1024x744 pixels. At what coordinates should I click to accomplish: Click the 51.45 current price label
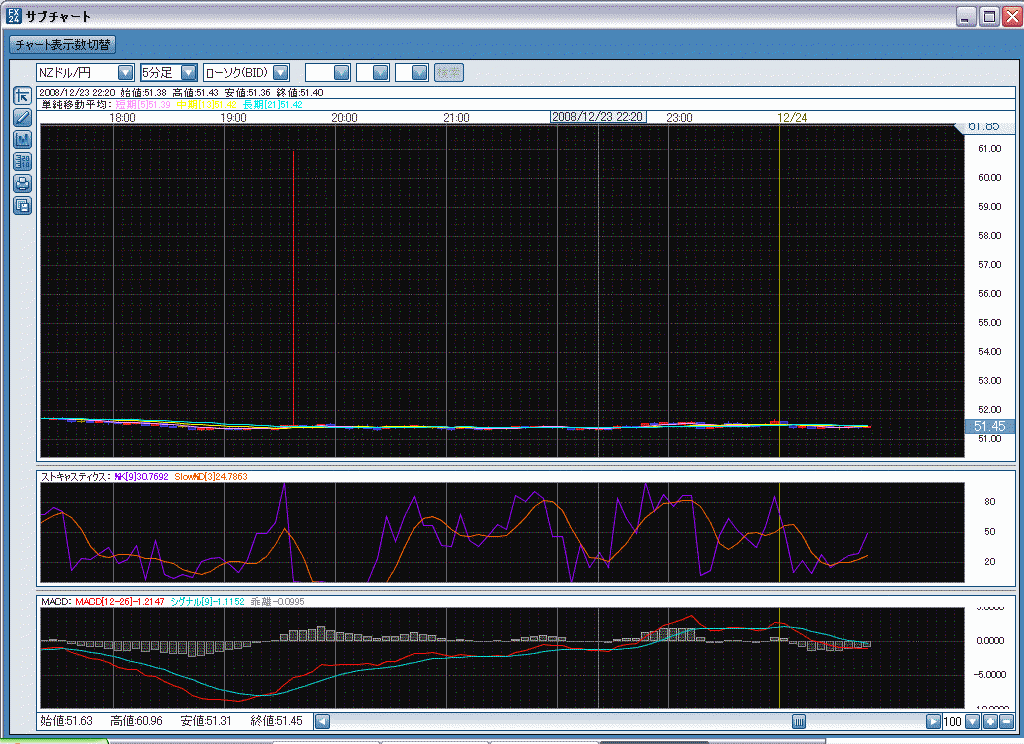[x=988, y=426]
